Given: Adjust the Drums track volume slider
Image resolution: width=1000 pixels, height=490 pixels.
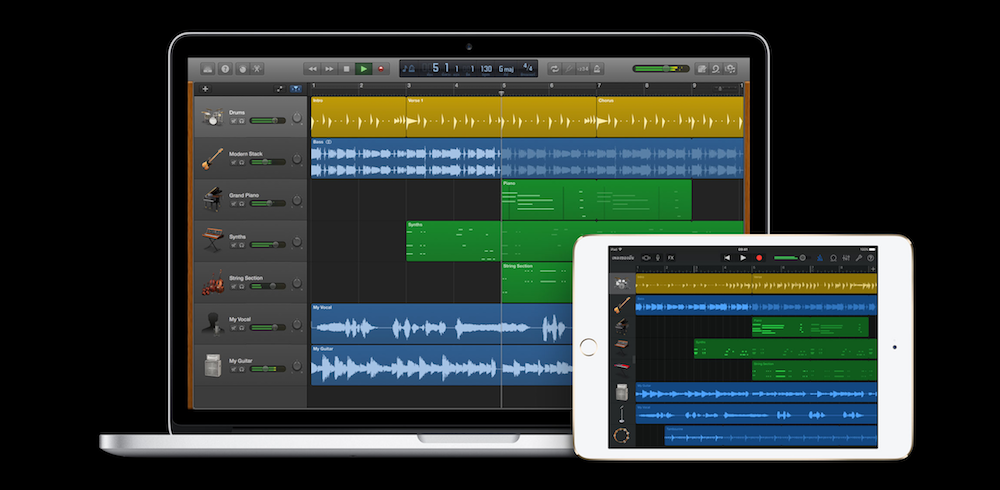Looking at the screenshot, I should [x=266, y=120].
